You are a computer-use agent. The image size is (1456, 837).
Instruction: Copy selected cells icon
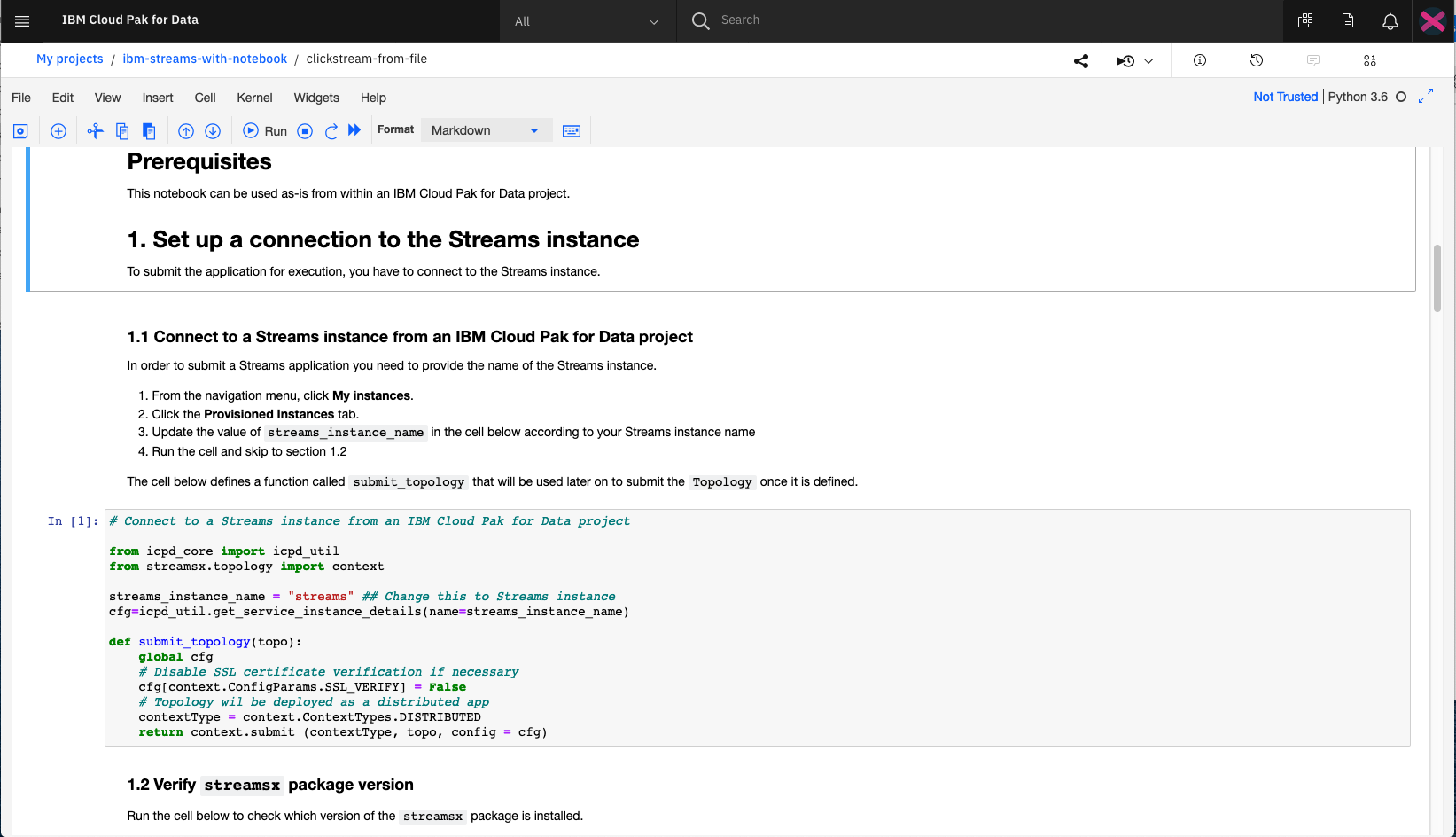pyautogui.click(x=122, y=131)
